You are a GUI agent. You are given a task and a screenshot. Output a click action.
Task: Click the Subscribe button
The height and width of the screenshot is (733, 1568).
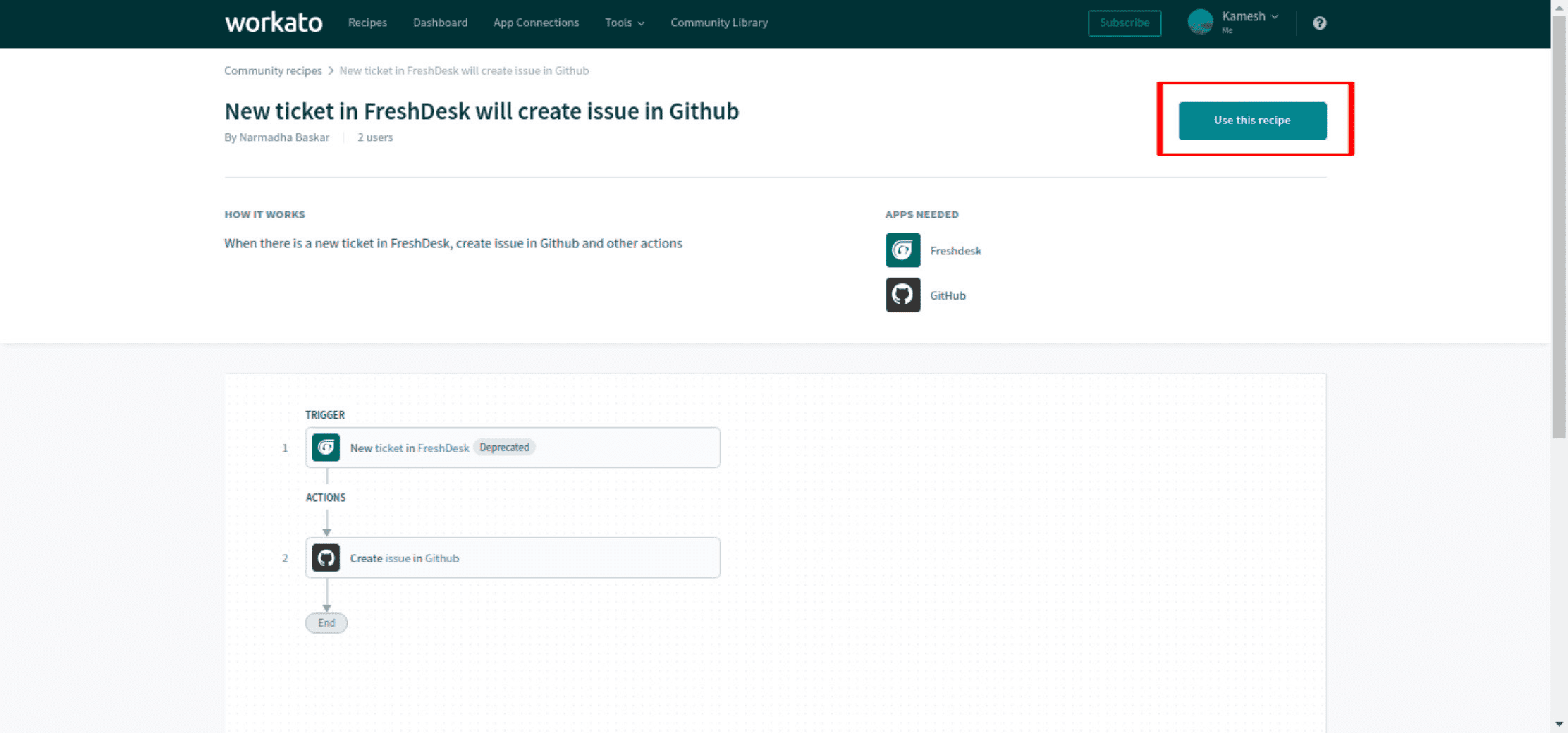(x=1124, y=23)
